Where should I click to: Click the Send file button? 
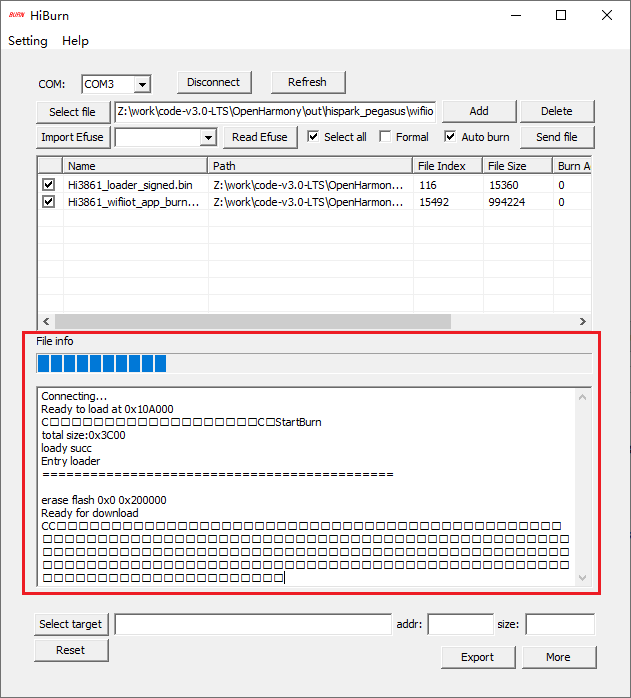coord(557,137)
